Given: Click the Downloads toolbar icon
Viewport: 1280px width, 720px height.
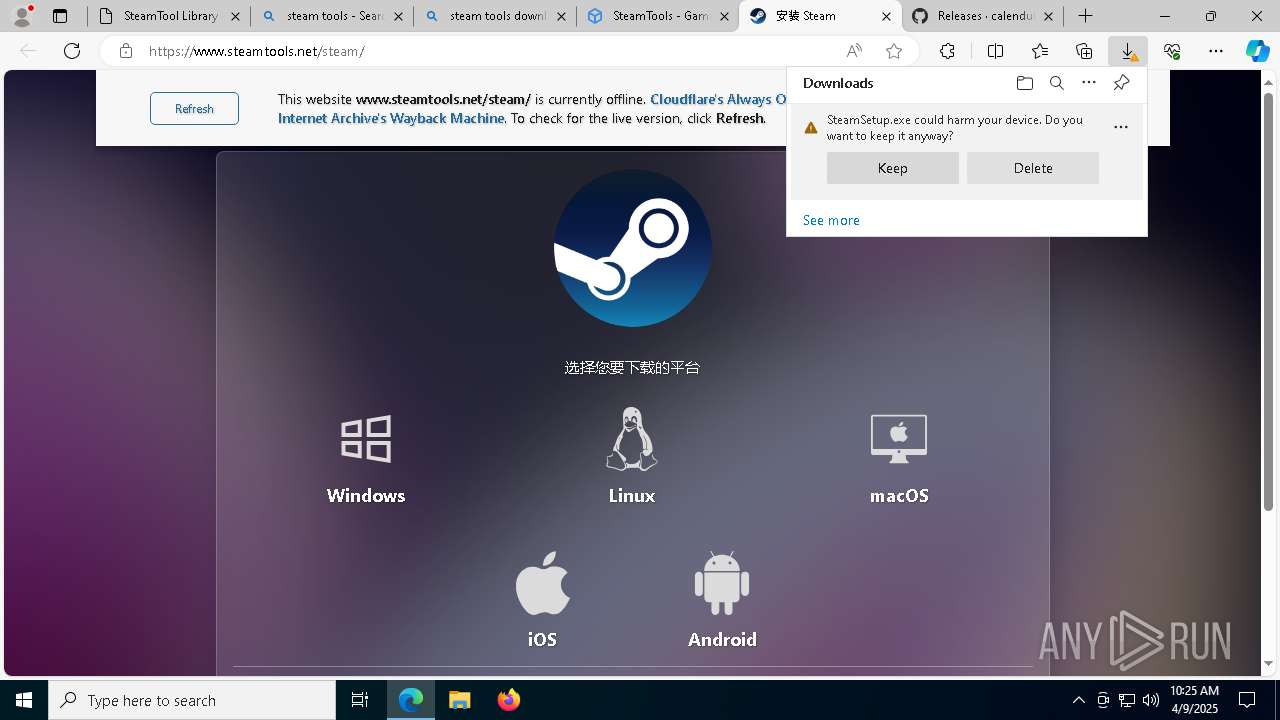Looking at the screenshot, I should 1128,51.
